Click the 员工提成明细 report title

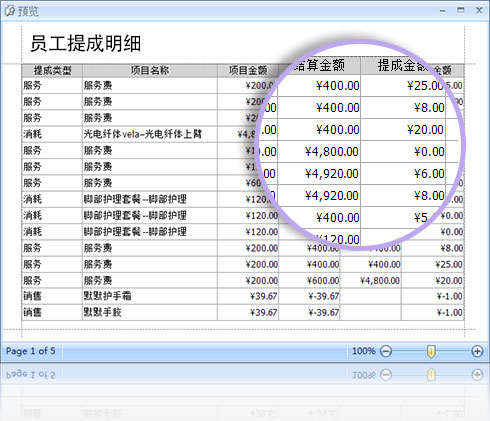click(x=86, y=44)
